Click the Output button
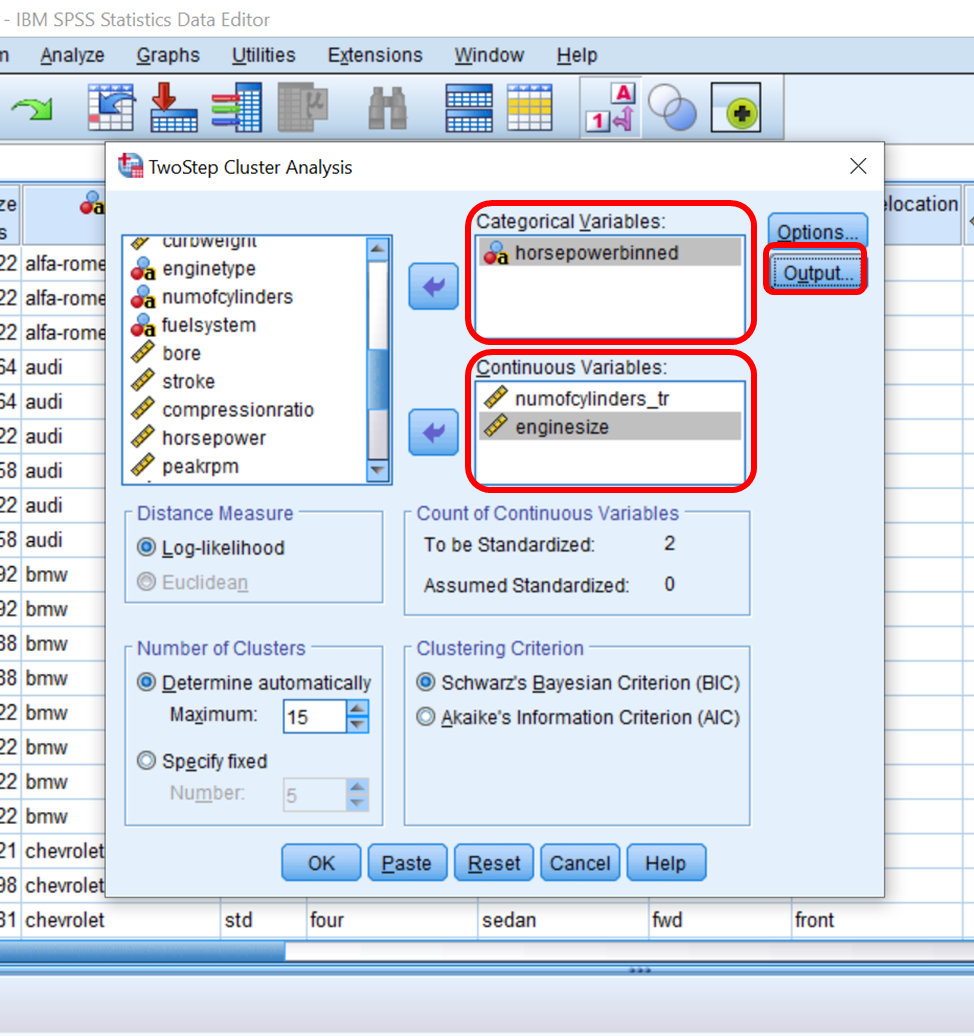The image size is (974, 1036). 817,272
